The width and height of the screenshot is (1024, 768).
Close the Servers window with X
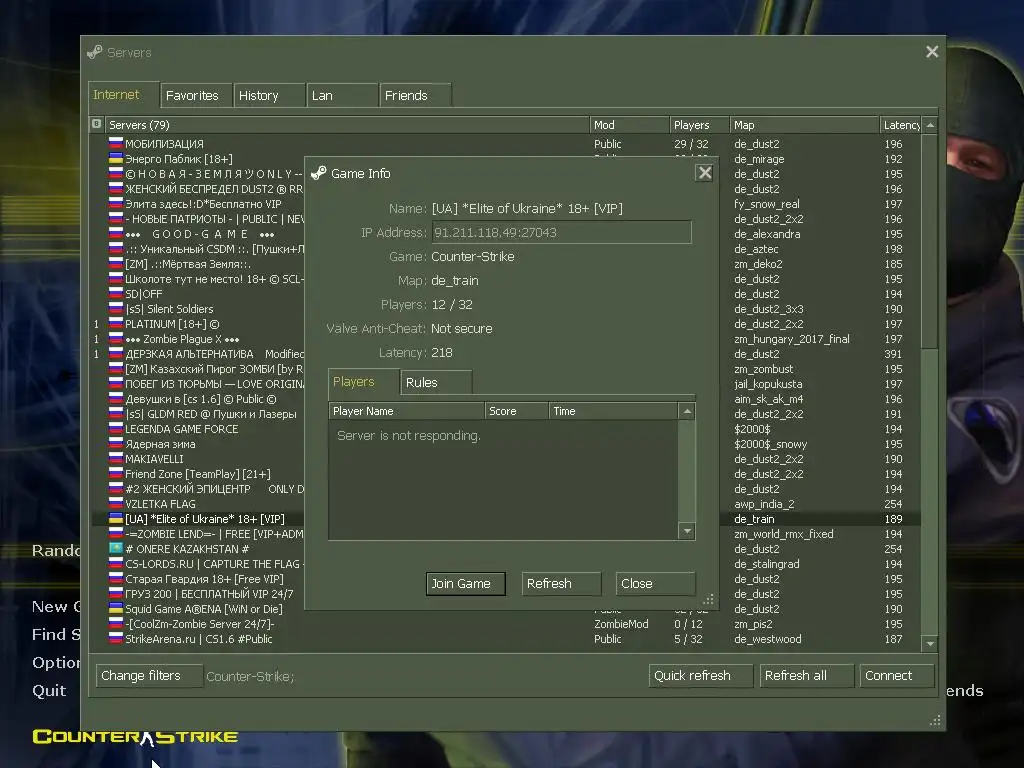pos(932,52)
